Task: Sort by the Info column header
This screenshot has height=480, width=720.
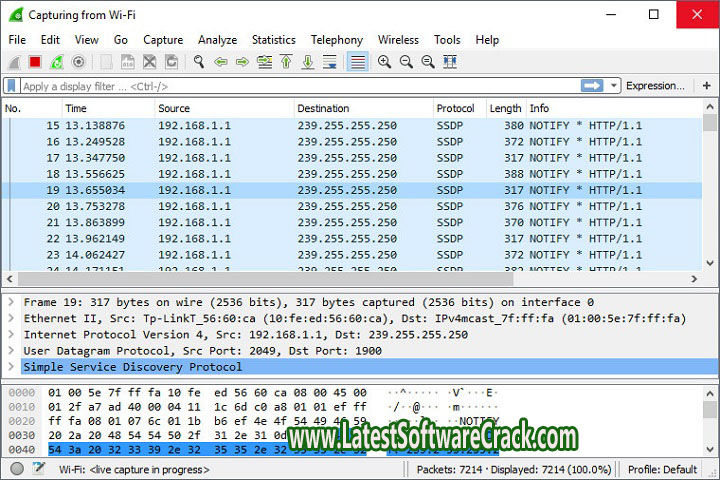Action: pyautogui.click(x=614, y=108)
